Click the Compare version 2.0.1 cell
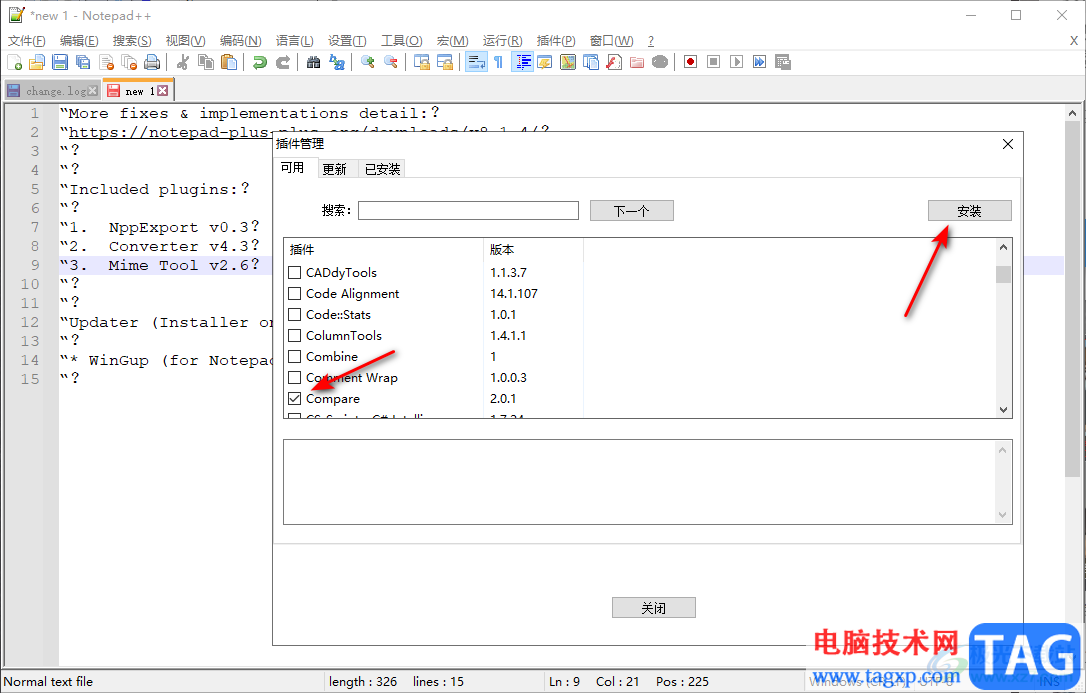Image resolution: width=1086 pixels, height=693 pixels. pos(503,399)
